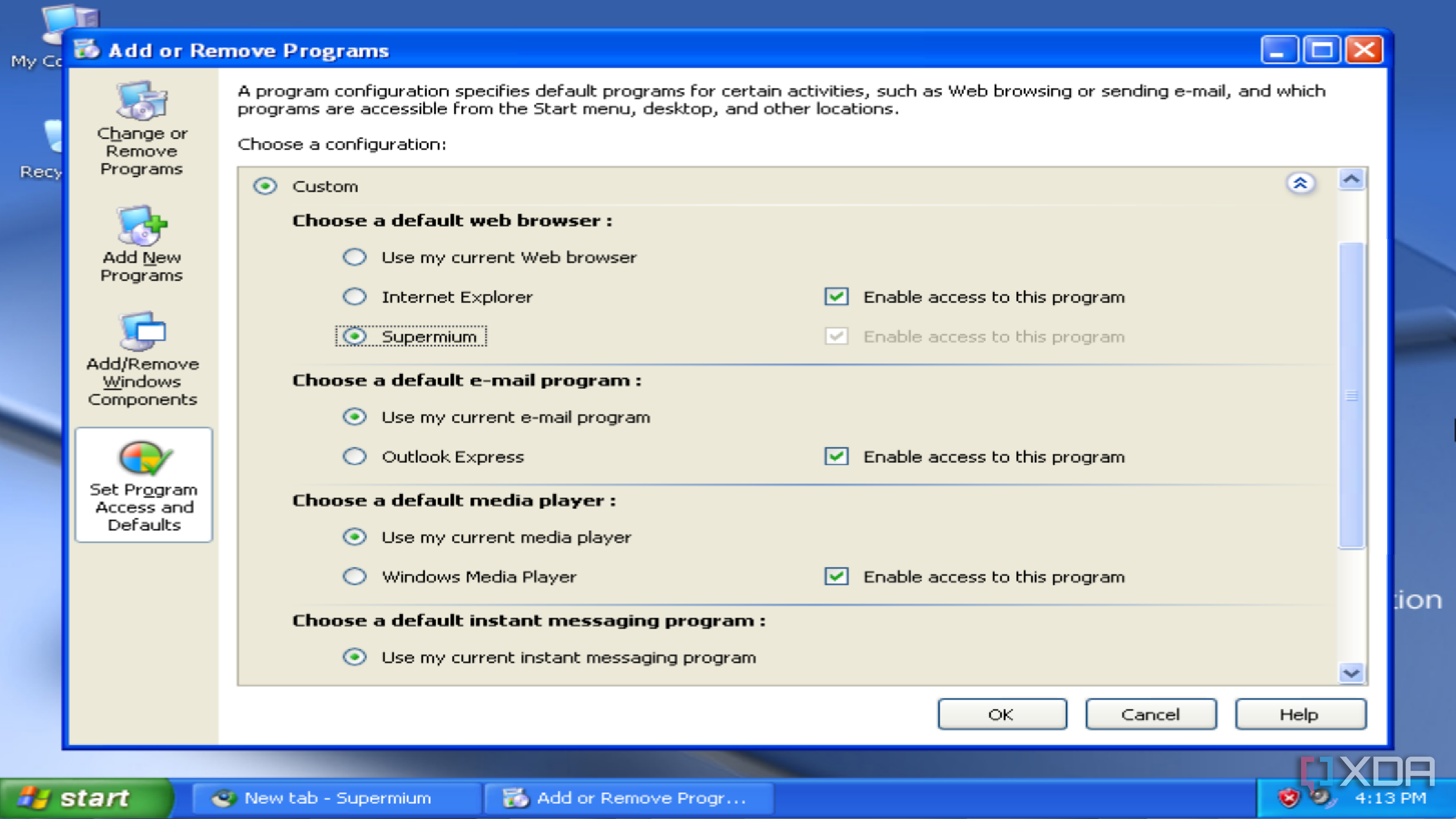Switch to New tab - Supermium taskbar item

[337, 798]
